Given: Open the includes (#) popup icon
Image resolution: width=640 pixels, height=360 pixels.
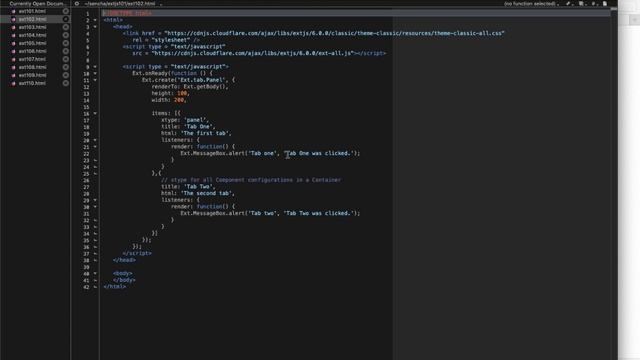Looking at the screenshot, I should tap(593, 3).
